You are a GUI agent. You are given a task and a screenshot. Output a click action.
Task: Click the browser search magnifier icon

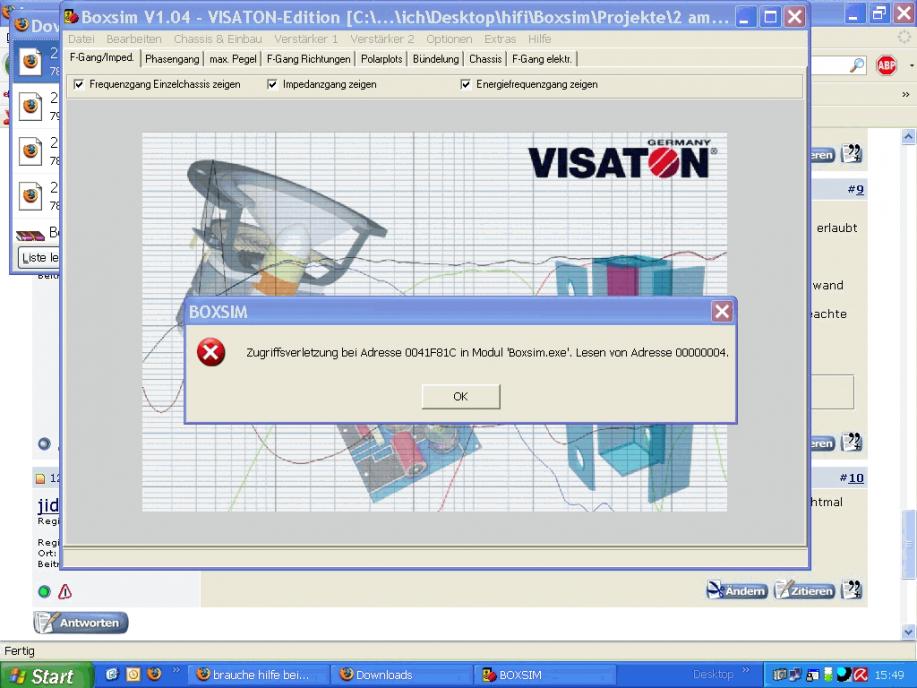coord(857,65)
